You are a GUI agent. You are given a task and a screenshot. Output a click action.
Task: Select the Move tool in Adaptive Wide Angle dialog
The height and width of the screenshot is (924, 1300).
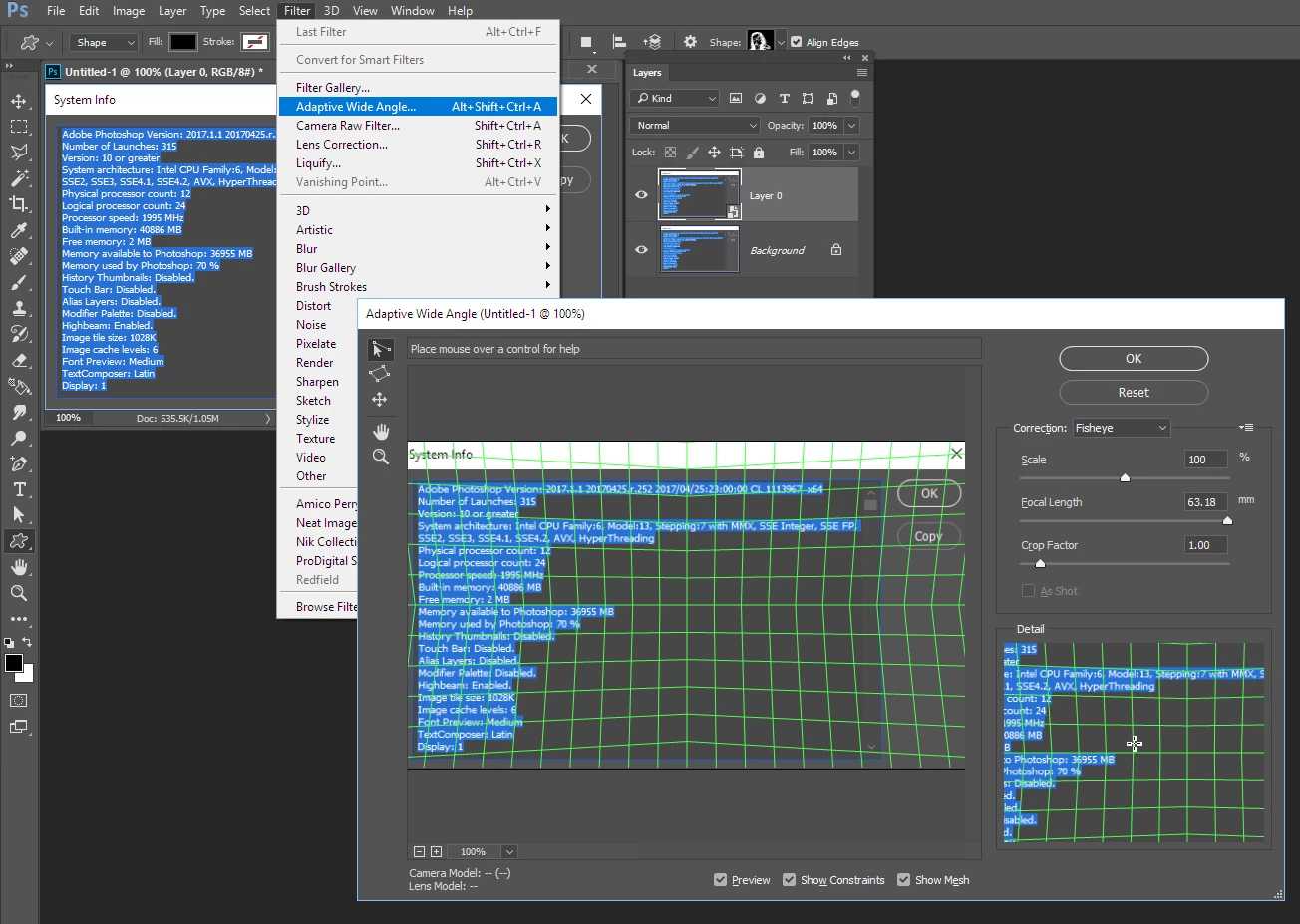(x=380, y=400)
